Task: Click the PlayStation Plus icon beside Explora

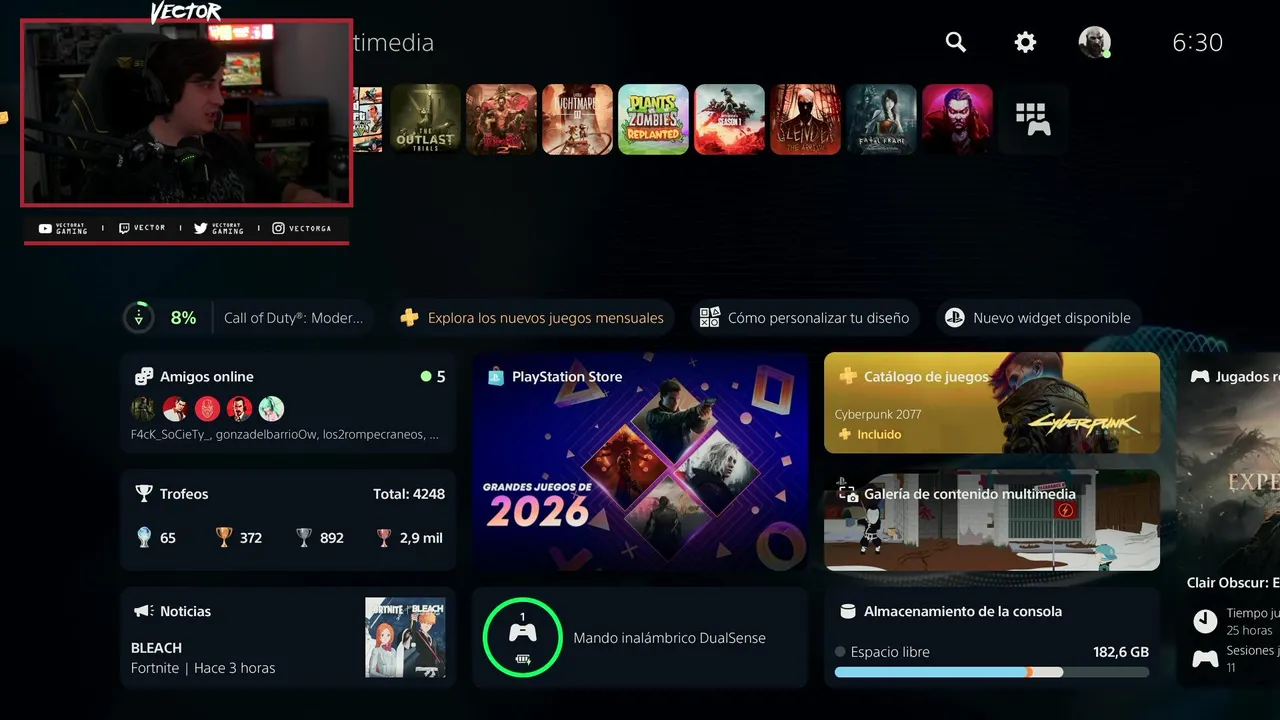Action: [x=409, y=318]
